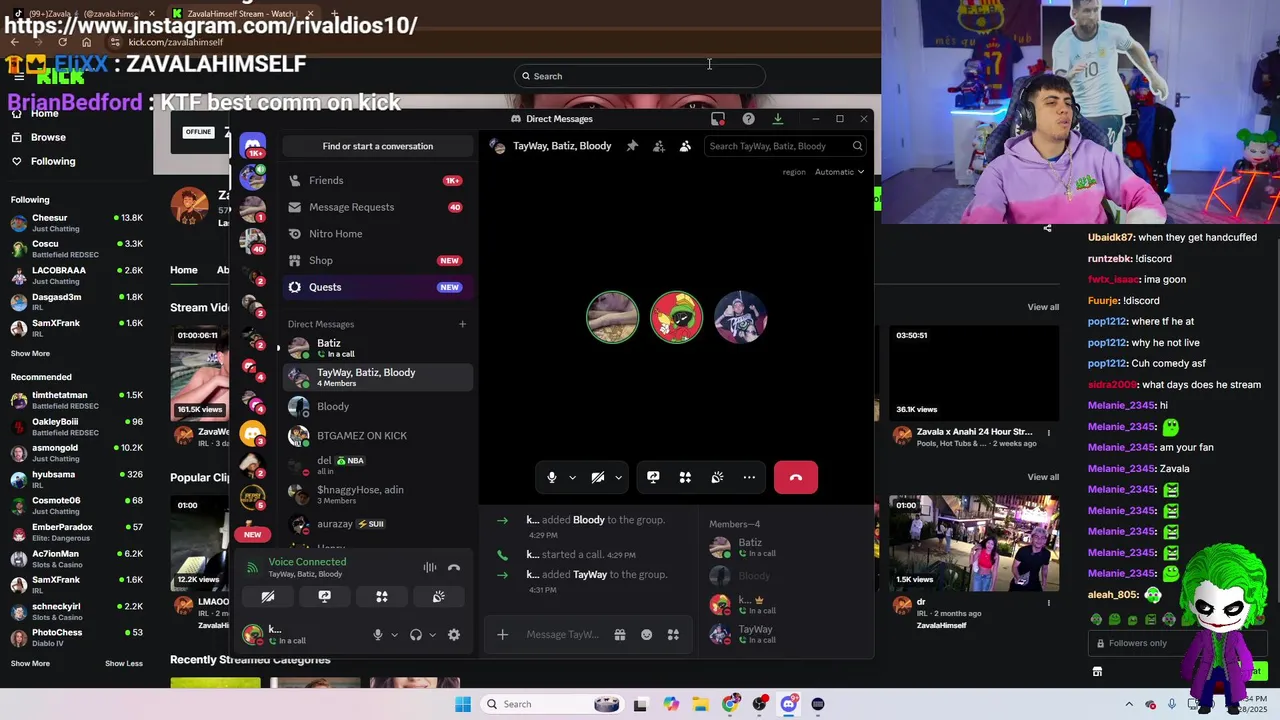Toggle member list icon in header

tap(685, 146)
